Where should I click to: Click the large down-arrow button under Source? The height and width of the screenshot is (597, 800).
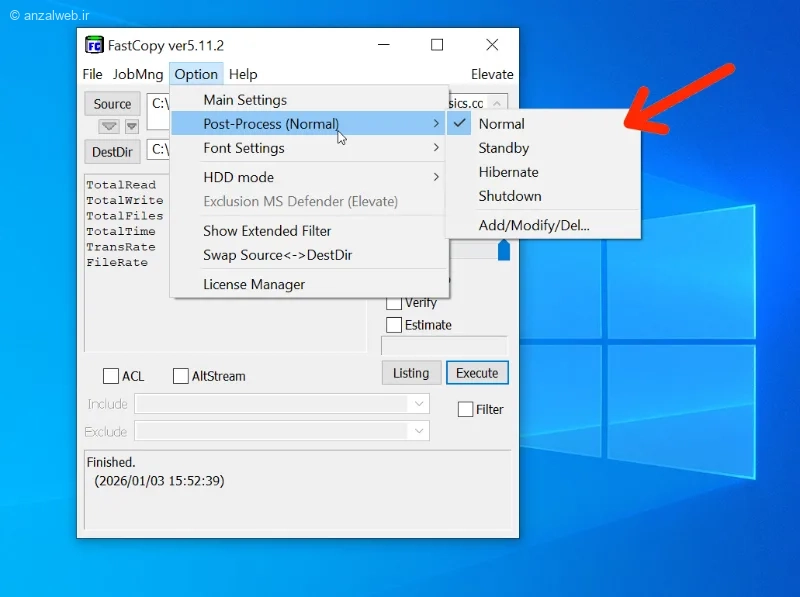(109, 126)
